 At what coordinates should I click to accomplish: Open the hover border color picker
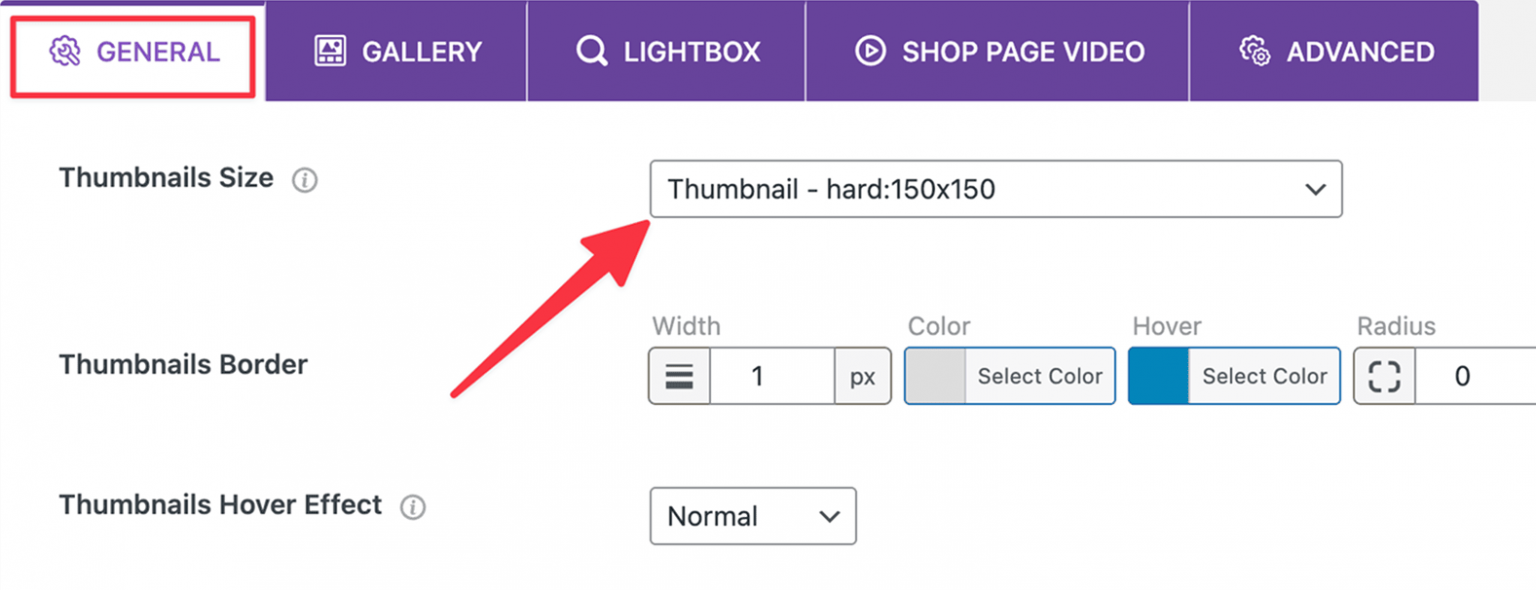coord(1263,376)
